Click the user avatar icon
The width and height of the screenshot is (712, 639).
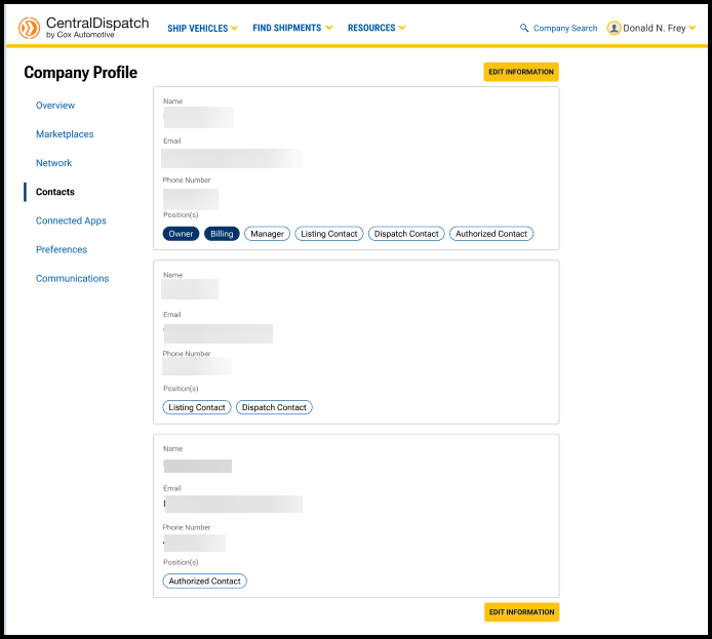(x=614, y=28)
